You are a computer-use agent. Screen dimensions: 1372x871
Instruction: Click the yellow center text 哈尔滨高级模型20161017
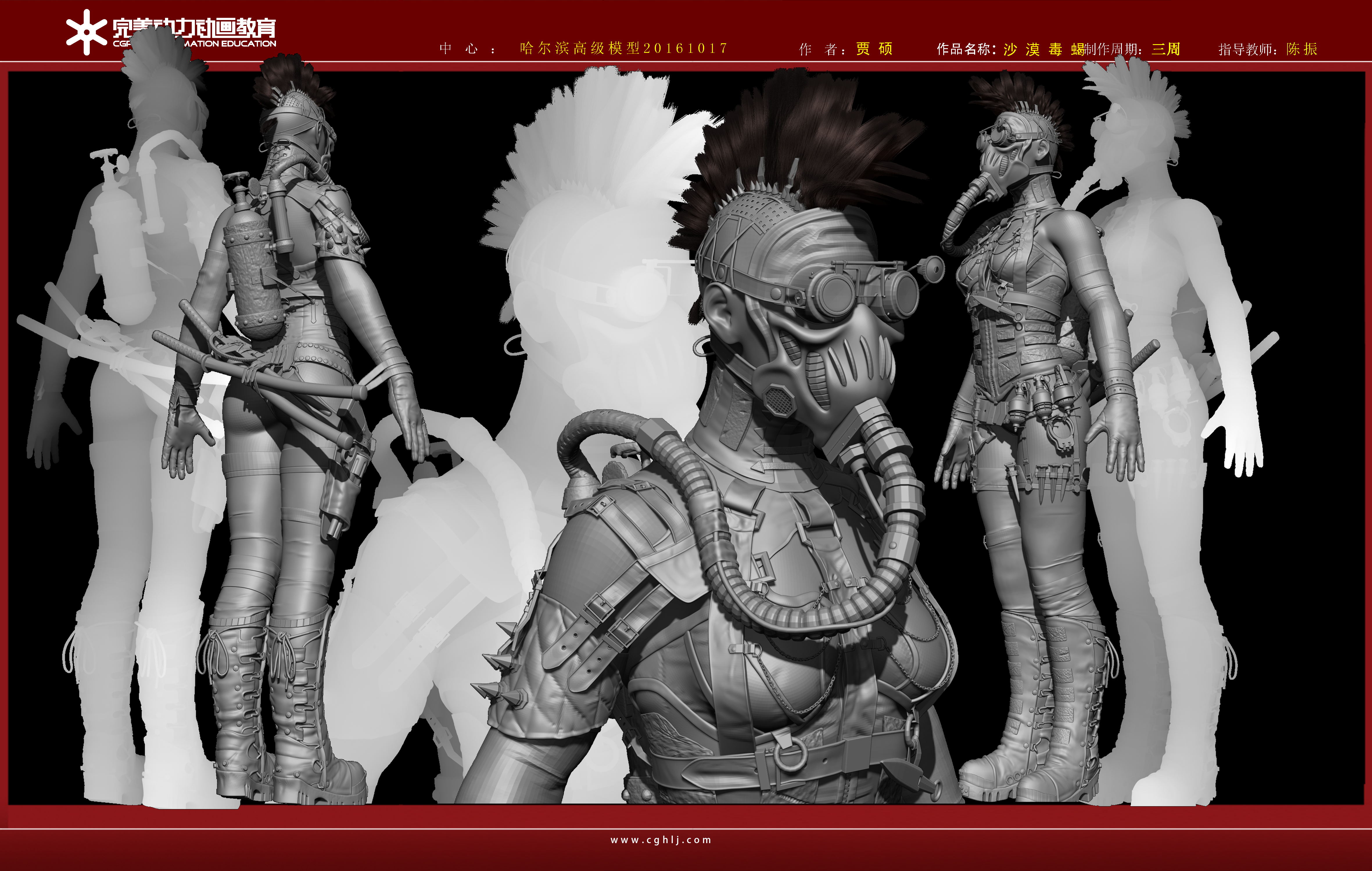pos(624,48)
